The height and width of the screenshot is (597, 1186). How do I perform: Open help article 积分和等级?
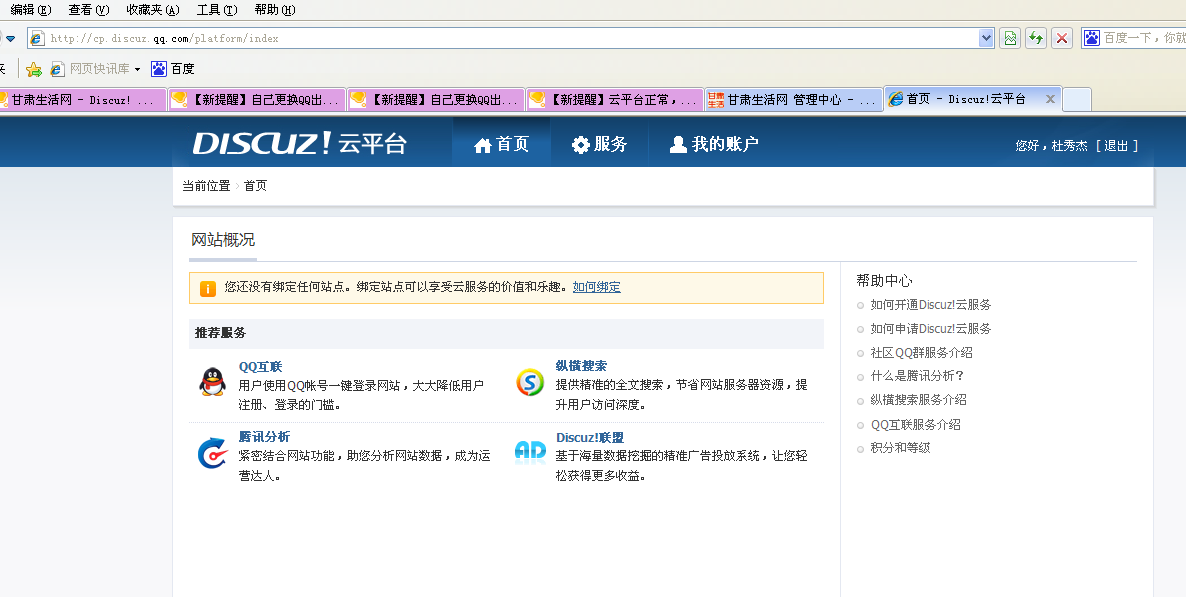(x=900, y=447)
